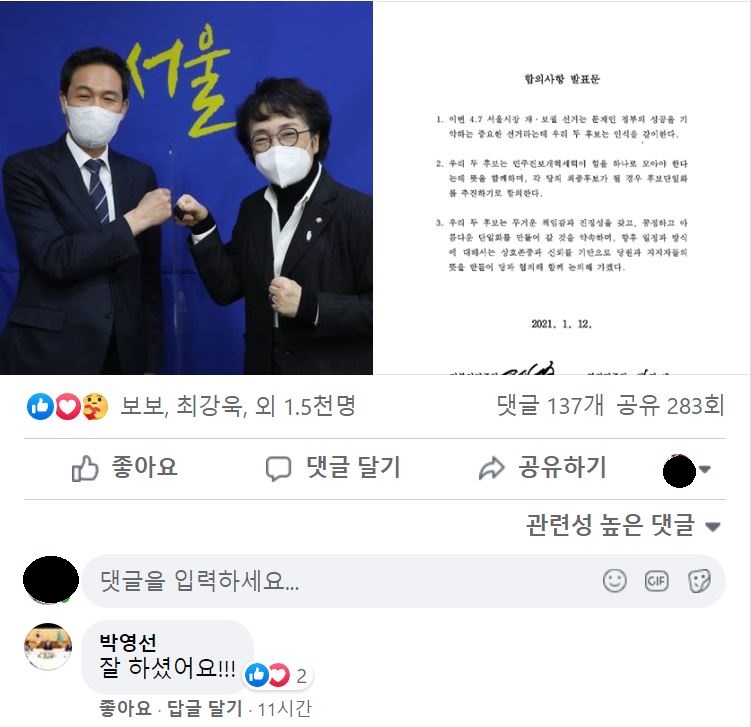Open commenter 박영선 profile name
The image size is (751, 727).
[127, 642]
